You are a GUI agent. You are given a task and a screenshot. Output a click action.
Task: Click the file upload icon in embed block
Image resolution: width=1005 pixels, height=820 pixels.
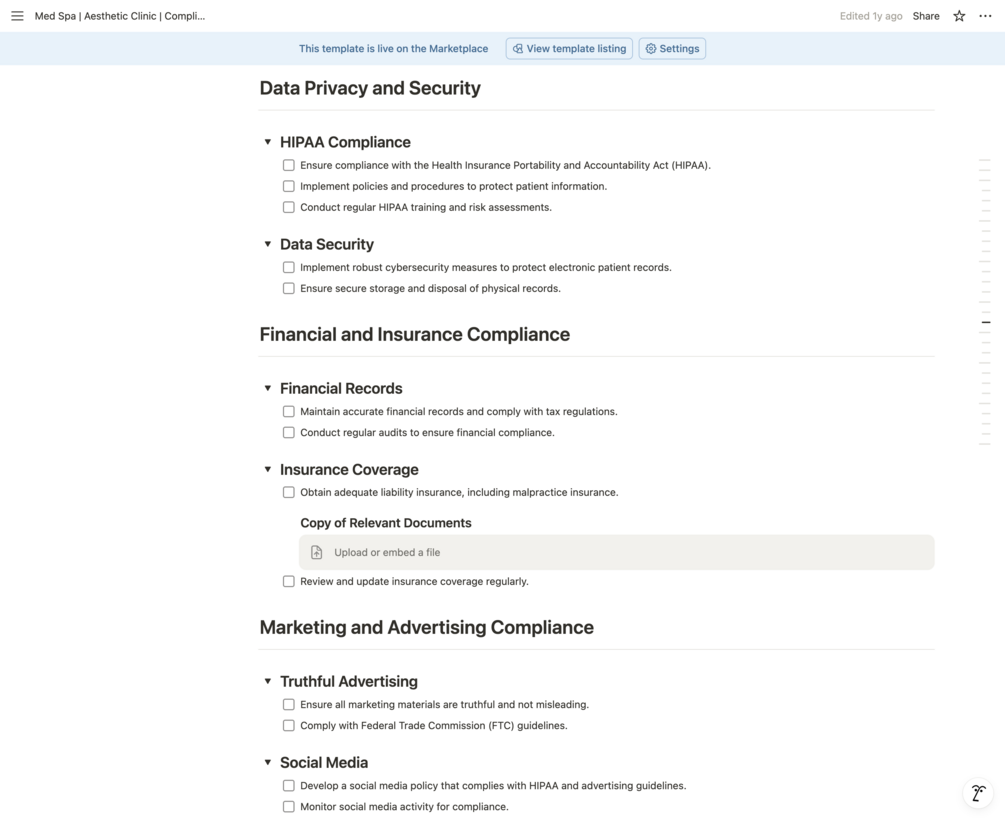click(317, 552)
